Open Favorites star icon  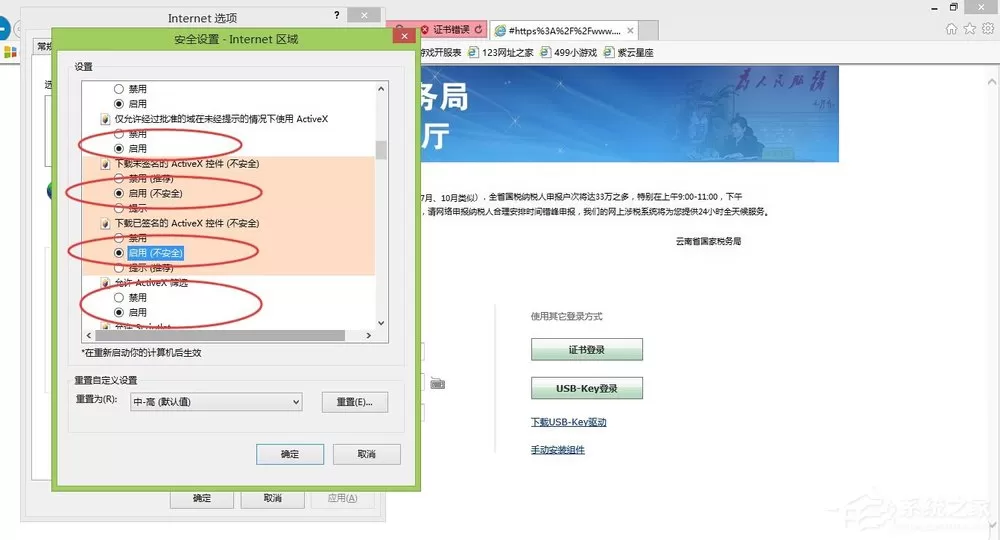click(x=970, y=29)
